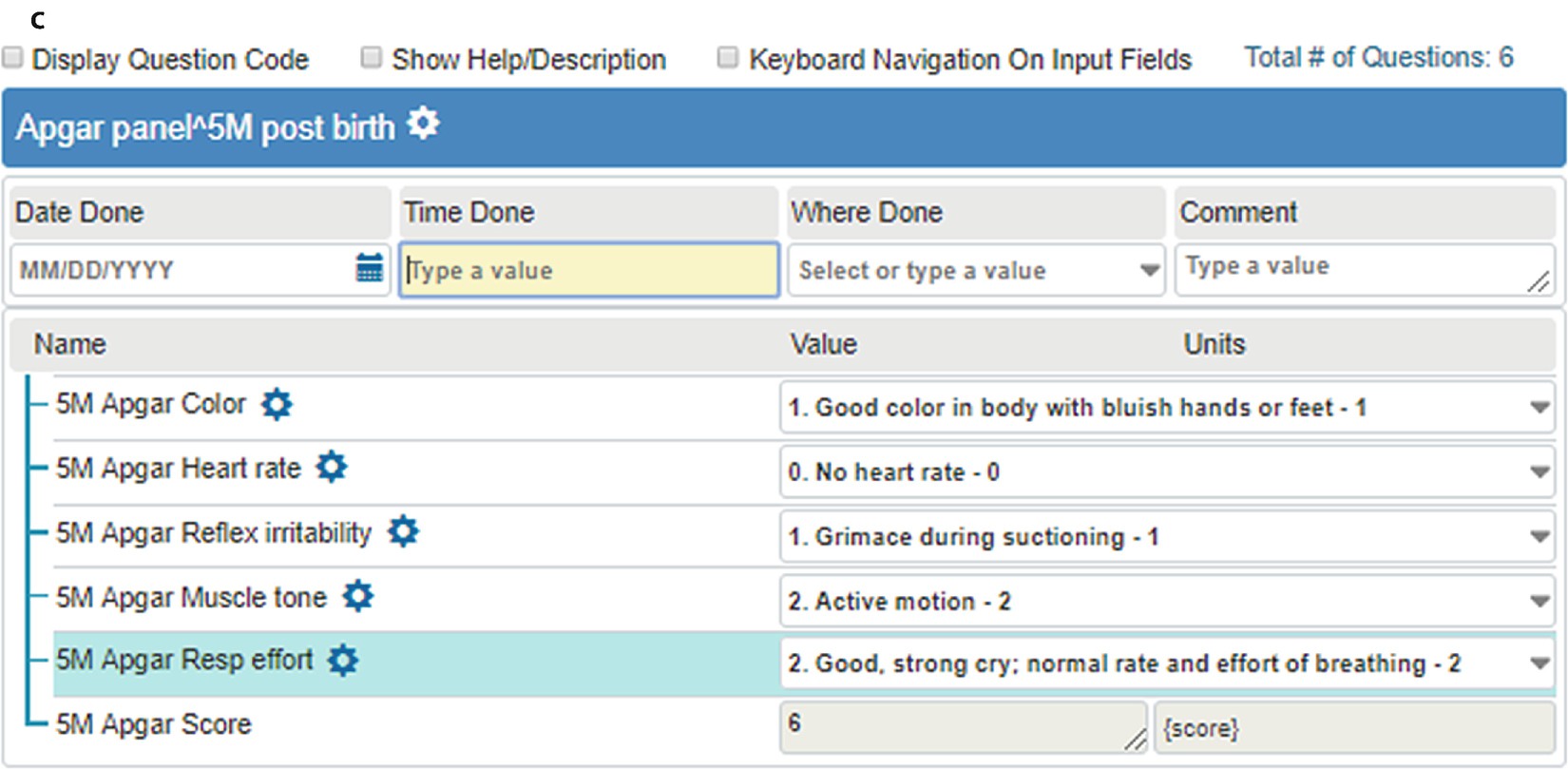Enable Keyboard Navigation On Input Fields

[728, 58]
